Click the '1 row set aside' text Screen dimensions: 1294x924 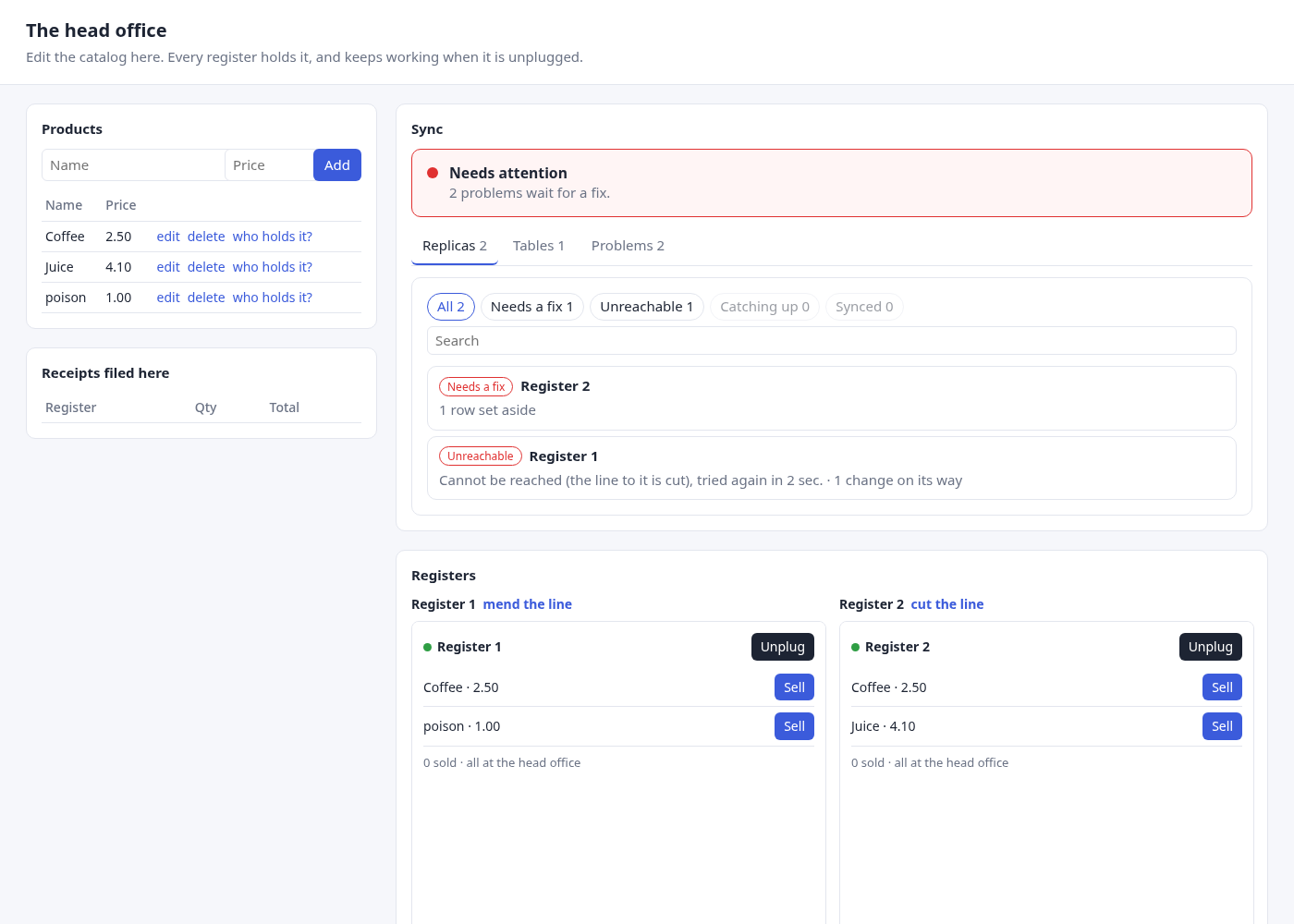pyautogui.click(x=487, y=410)
